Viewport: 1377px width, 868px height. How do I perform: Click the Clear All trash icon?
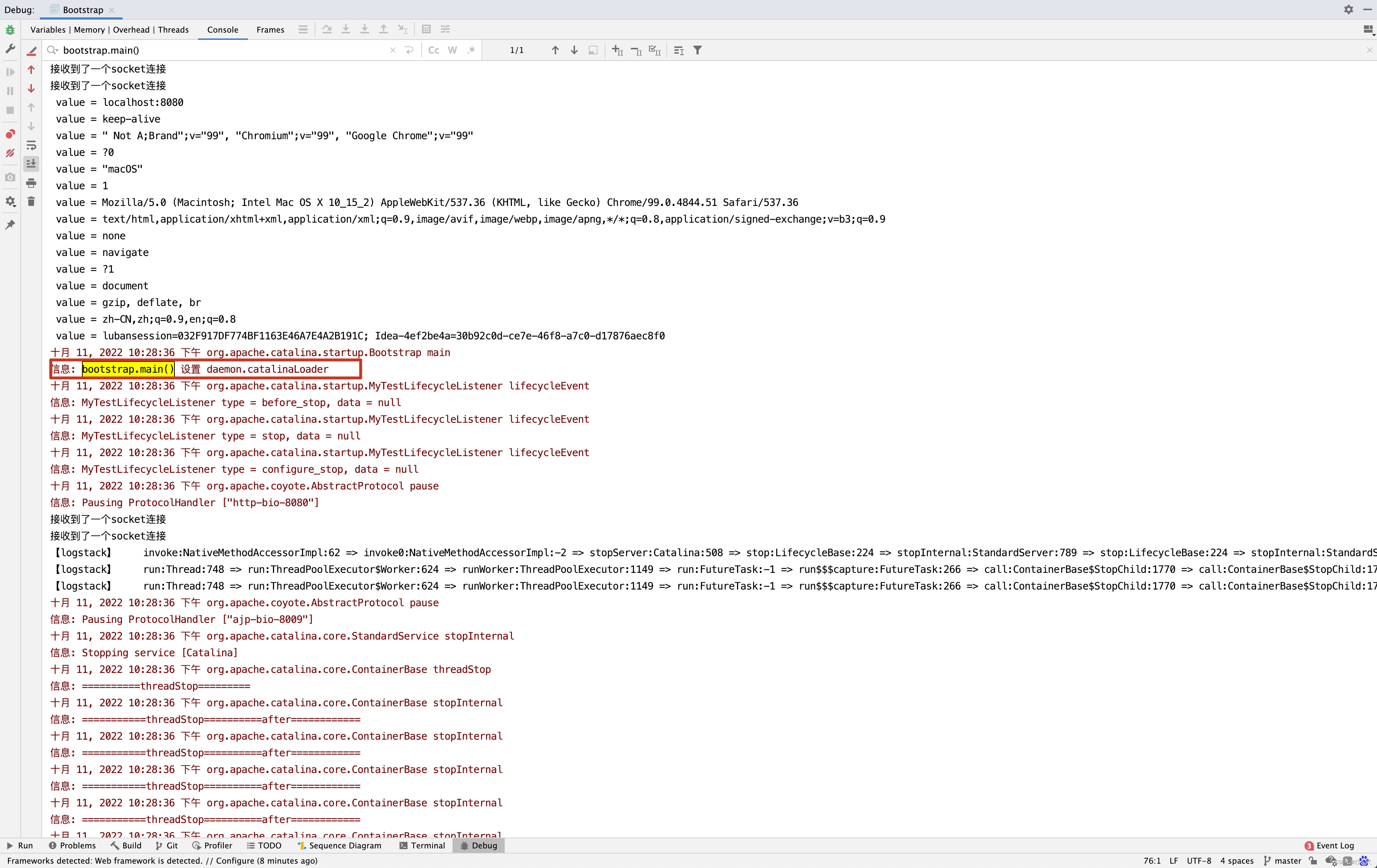[32, 201]
